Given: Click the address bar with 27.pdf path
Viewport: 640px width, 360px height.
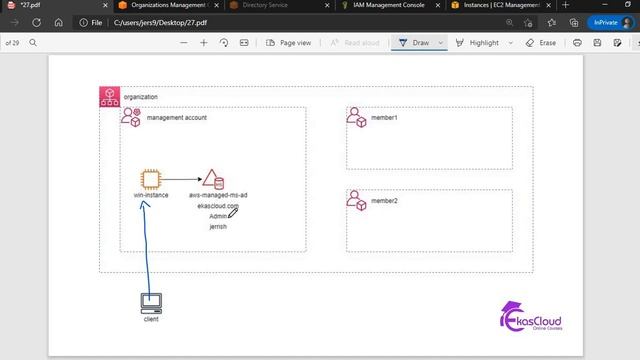Looking at the screenshot, I should coord(160,23).
